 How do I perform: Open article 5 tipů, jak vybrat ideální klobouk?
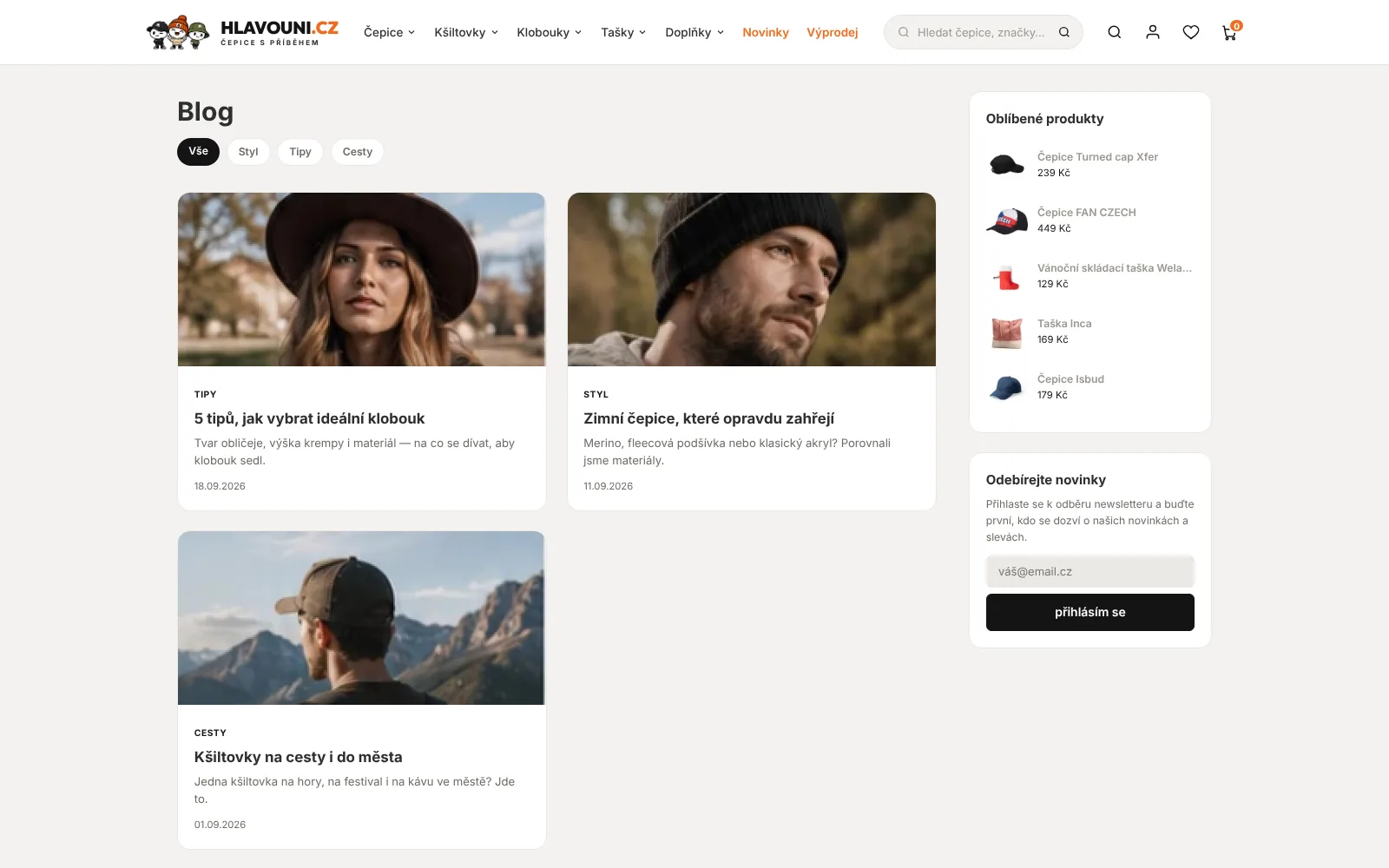point(310,418)
